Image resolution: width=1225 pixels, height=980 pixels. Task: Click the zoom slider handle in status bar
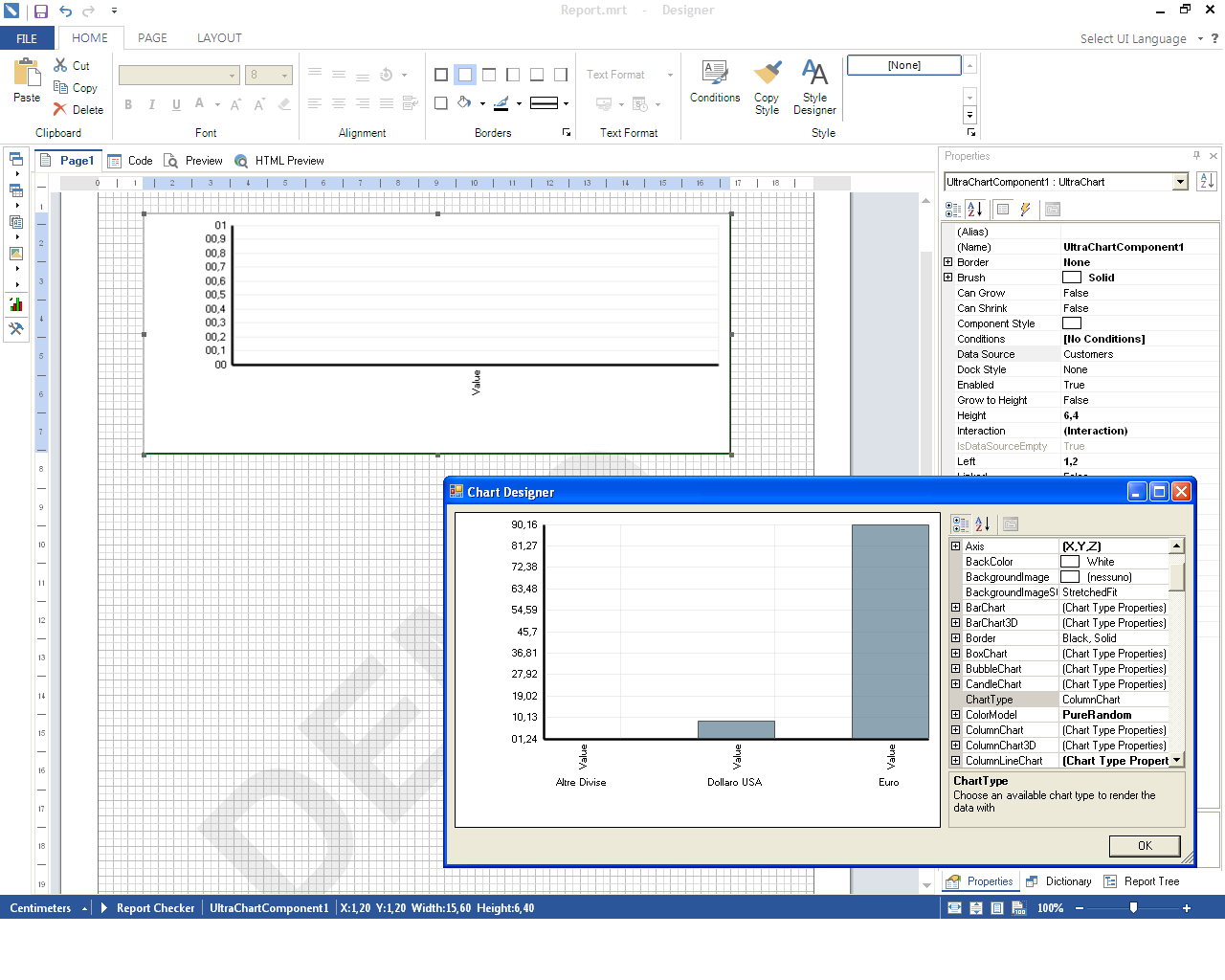(1134, 908)
